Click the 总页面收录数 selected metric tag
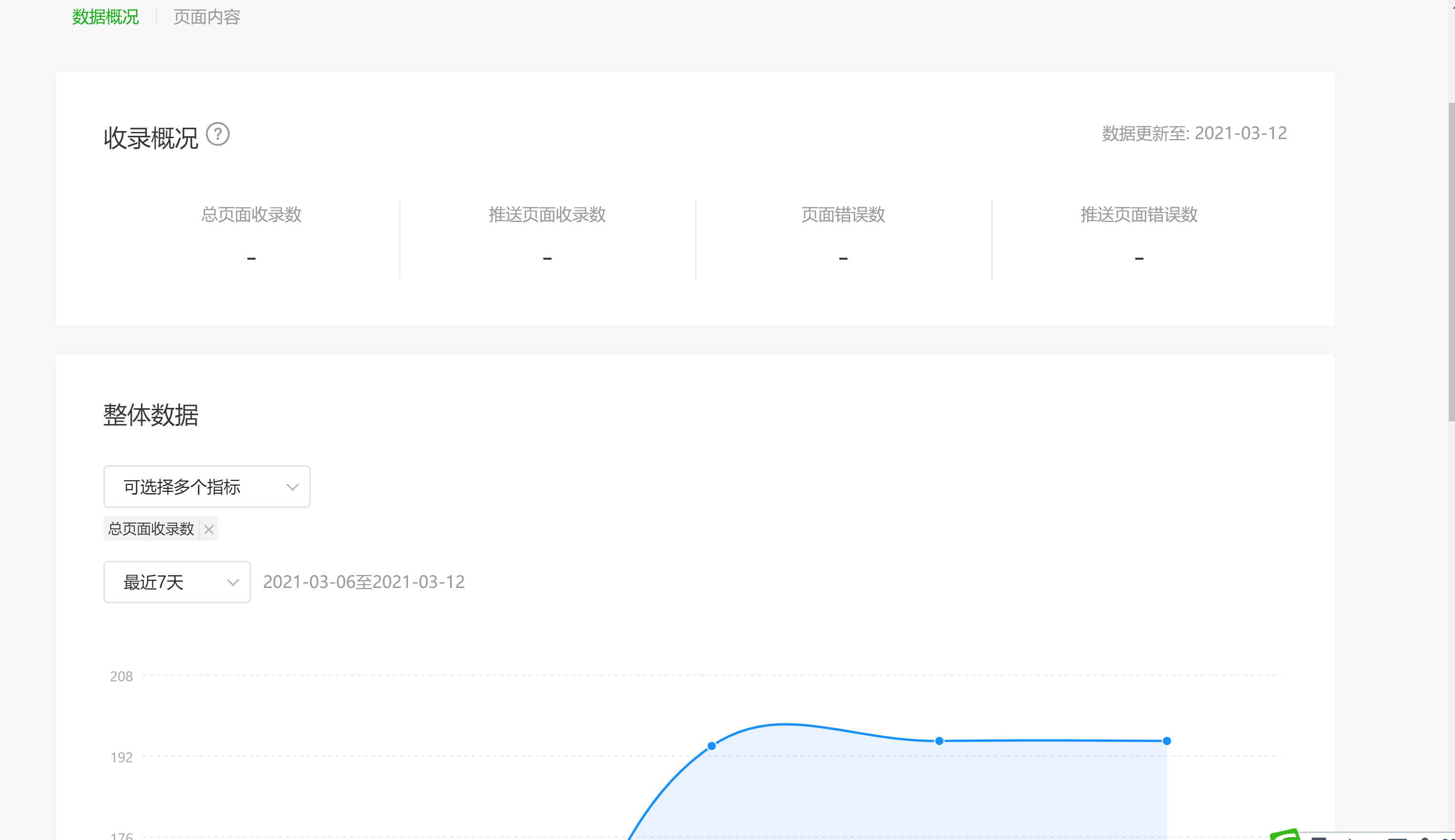This screenshot has height=840, width=1455. click(151, 529)
